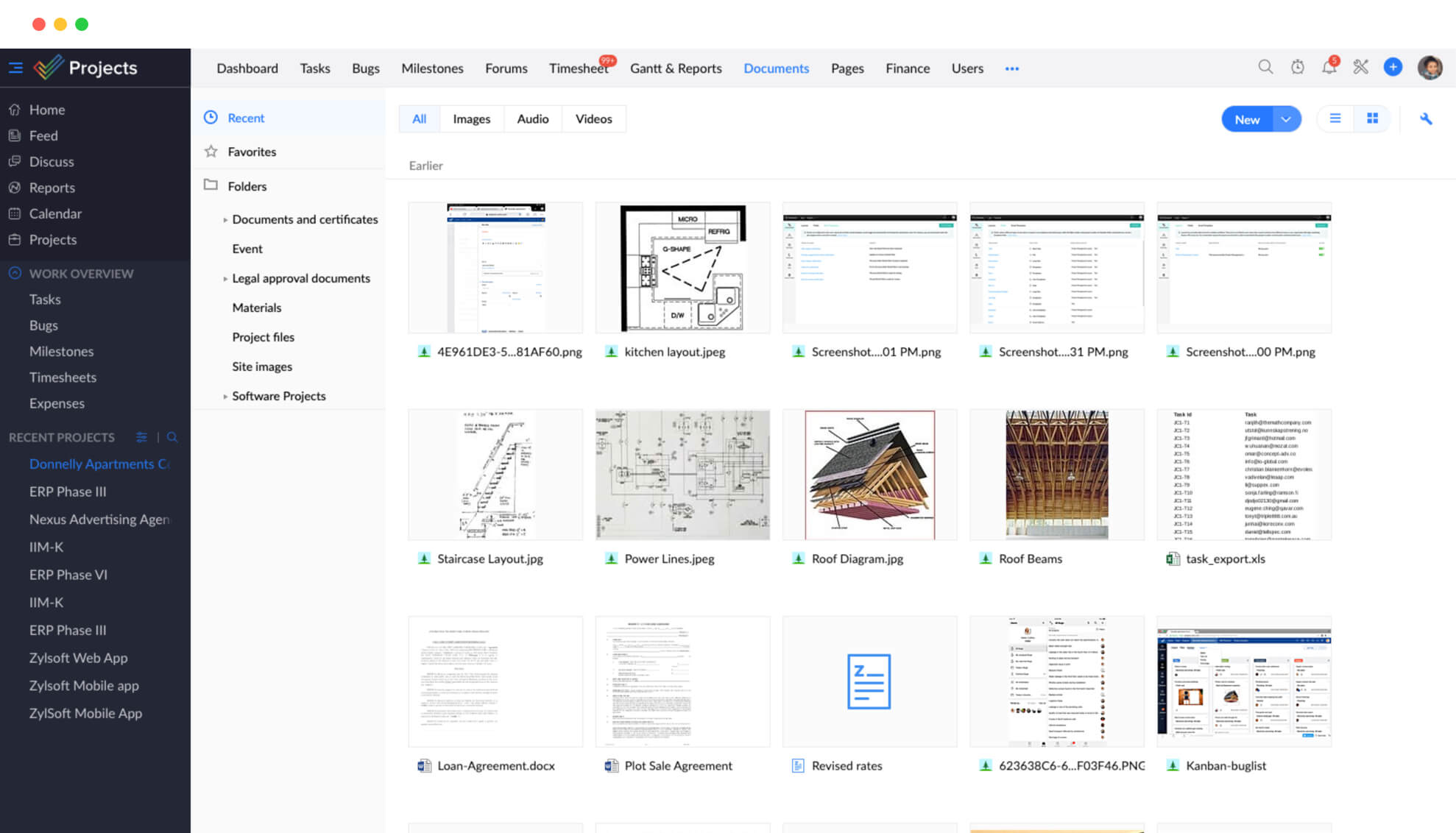Click the list view layout icon
The width and height of the screenshot is (1456, 833).
[1335, 118]
